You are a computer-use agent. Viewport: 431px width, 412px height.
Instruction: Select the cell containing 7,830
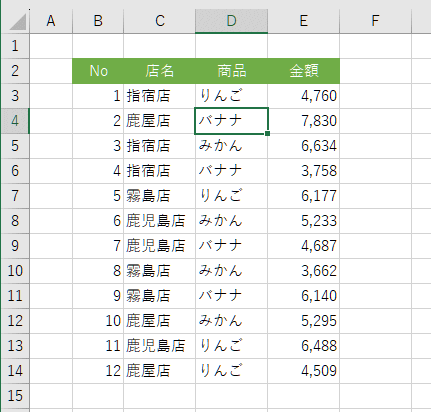[x=304, y=121]
